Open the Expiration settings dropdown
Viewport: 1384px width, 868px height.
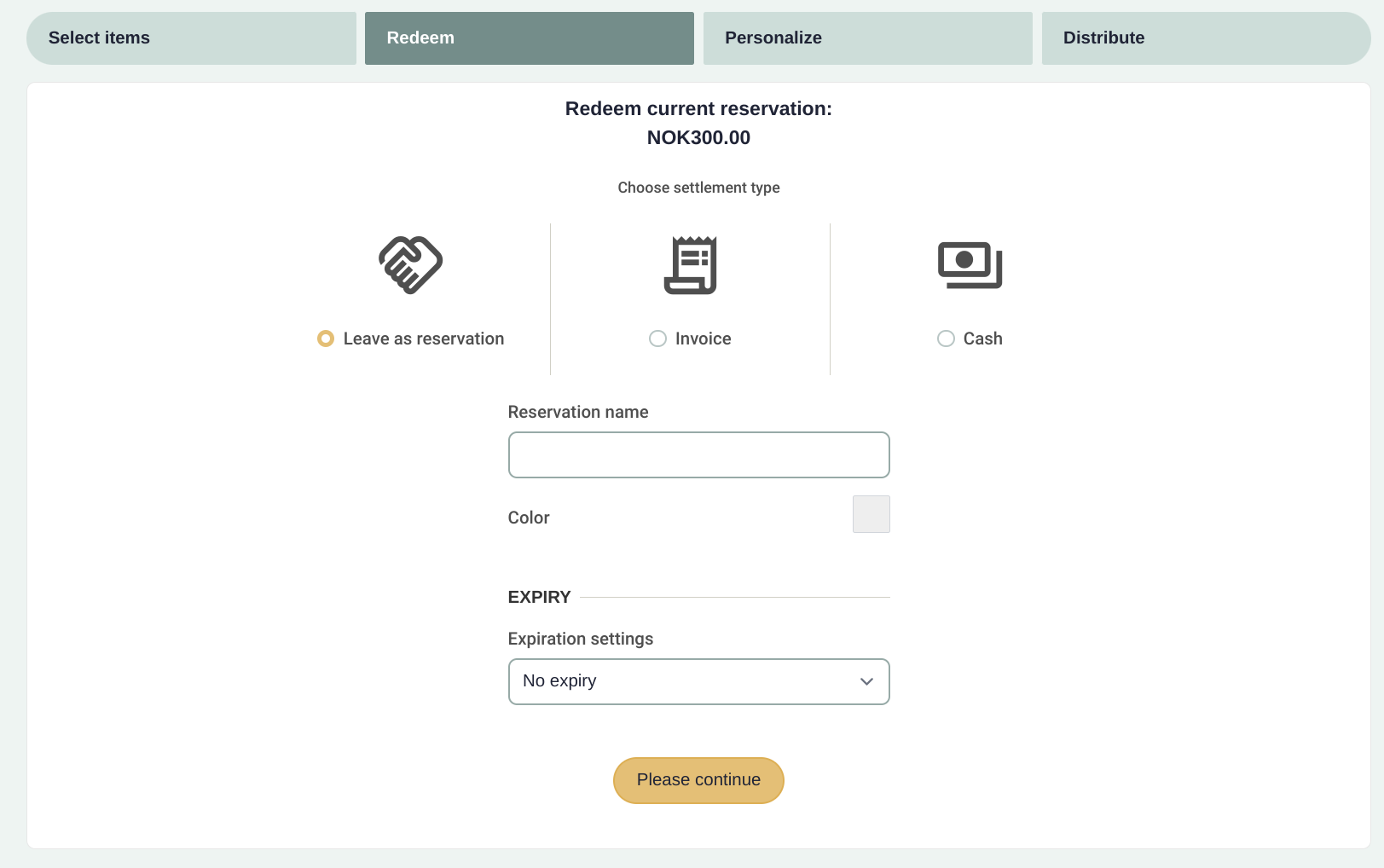(699, 681)
